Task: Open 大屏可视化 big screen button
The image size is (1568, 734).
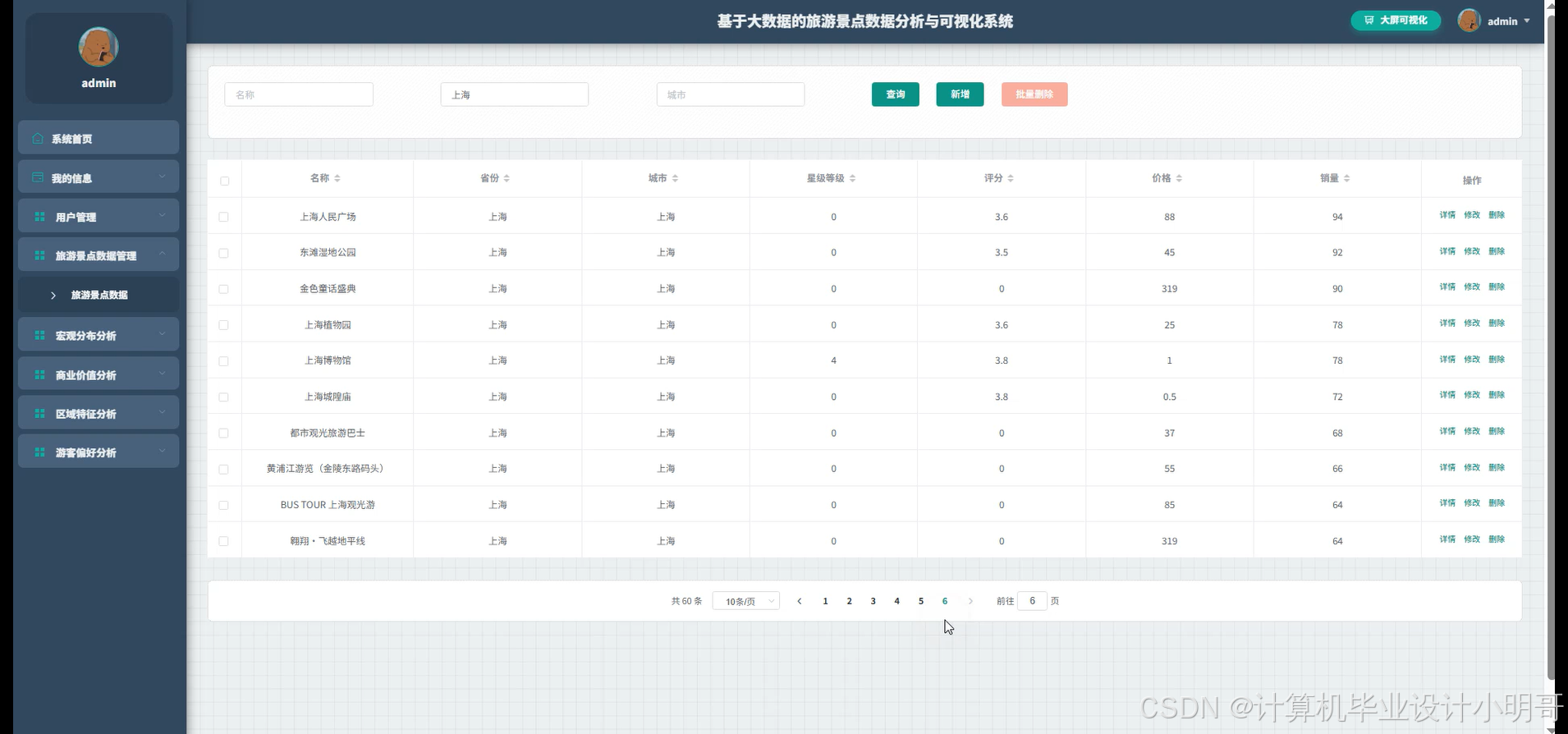Action: (x=1396, y=21)
